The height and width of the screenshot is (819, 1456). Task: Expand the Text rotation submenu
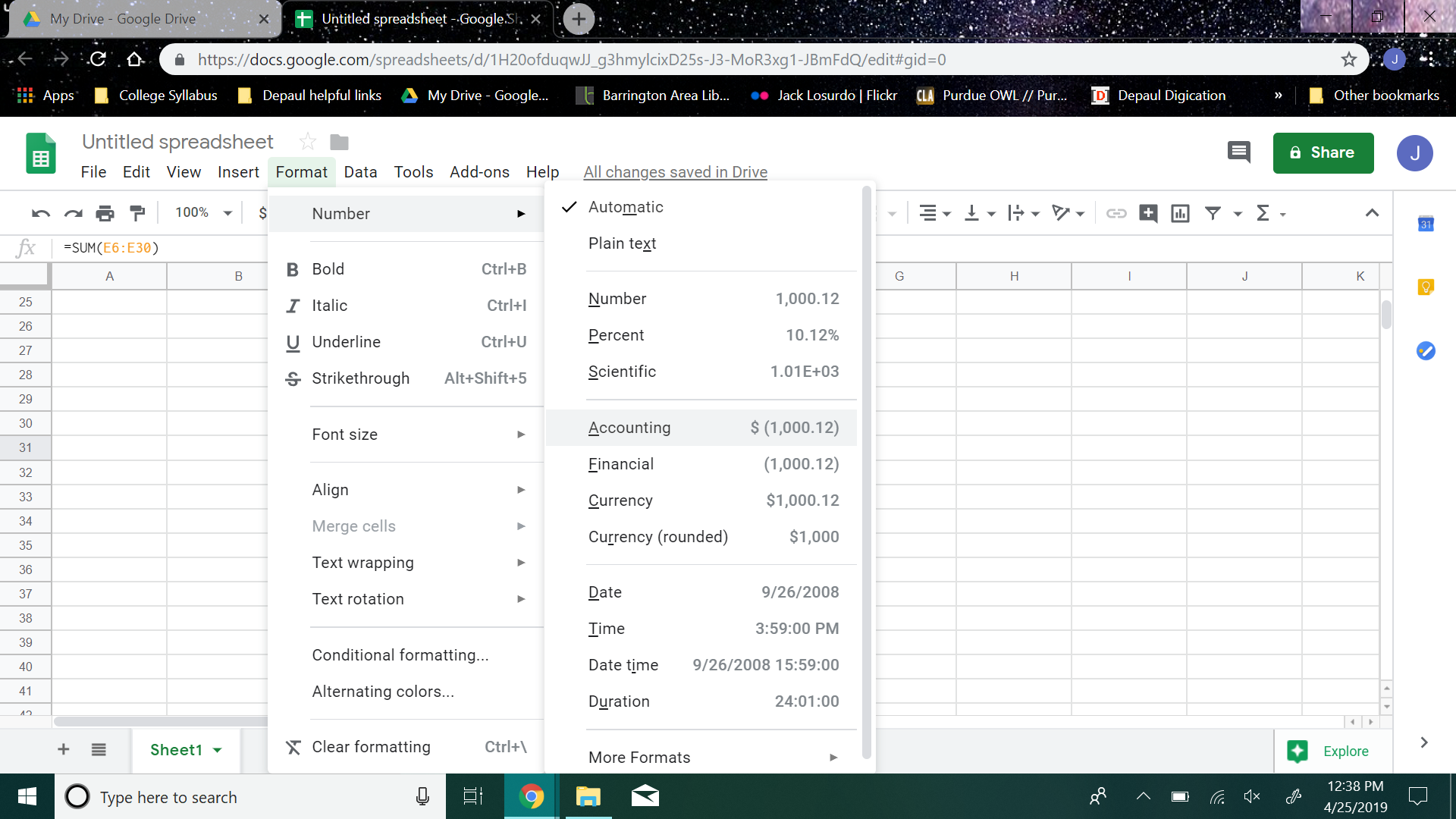coord(406,599)
